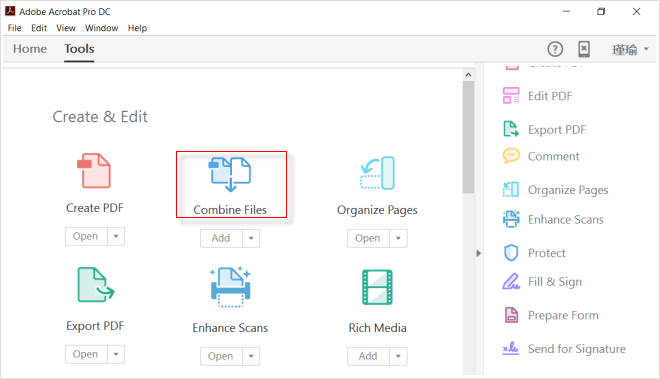660x379 pixels.
Task: Click the mobile link device icon
Action: point(584,49)
